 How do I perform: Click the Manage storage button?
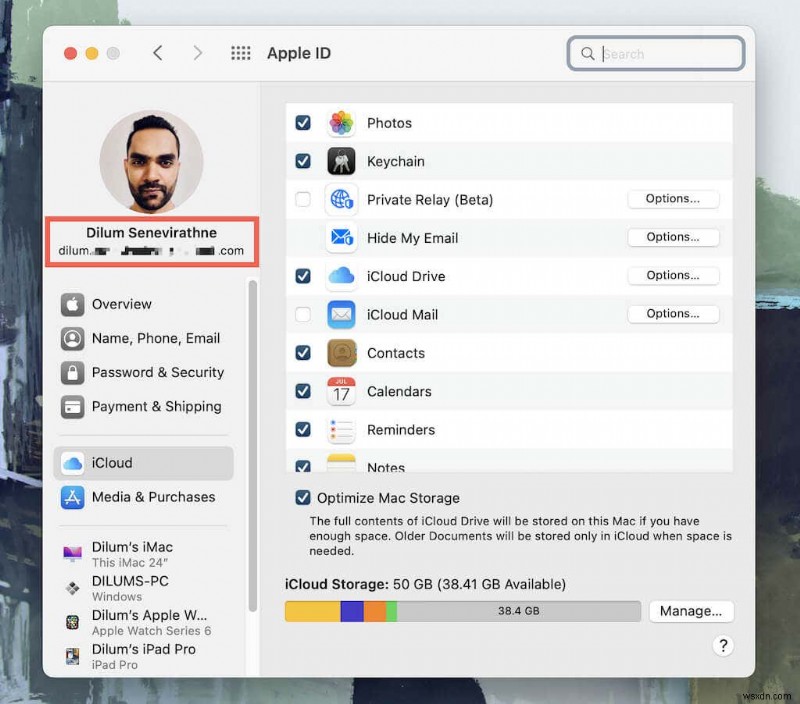pos(691,611)
